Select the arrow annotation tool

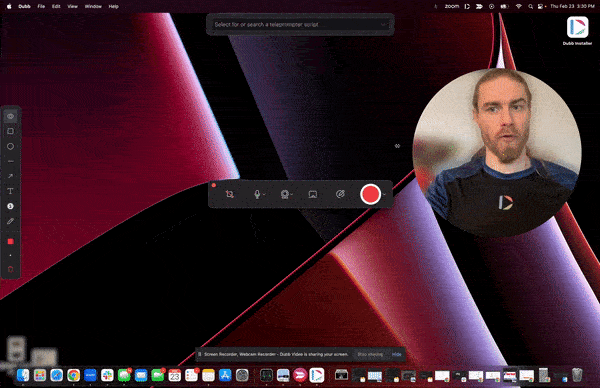point(10,176)
